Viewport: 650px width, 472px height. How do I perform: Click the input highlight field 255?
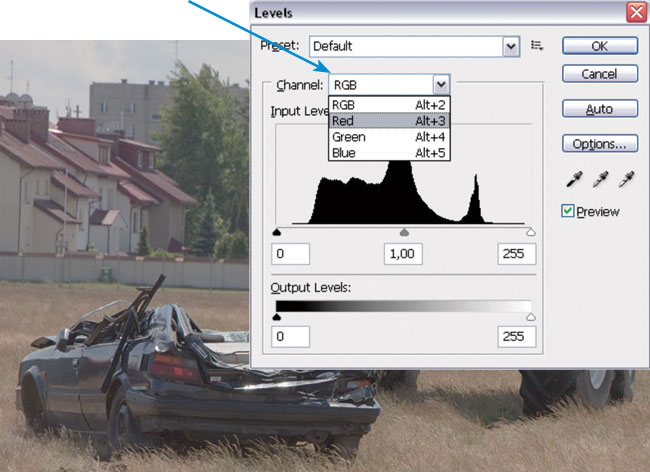tap(517, 254)
